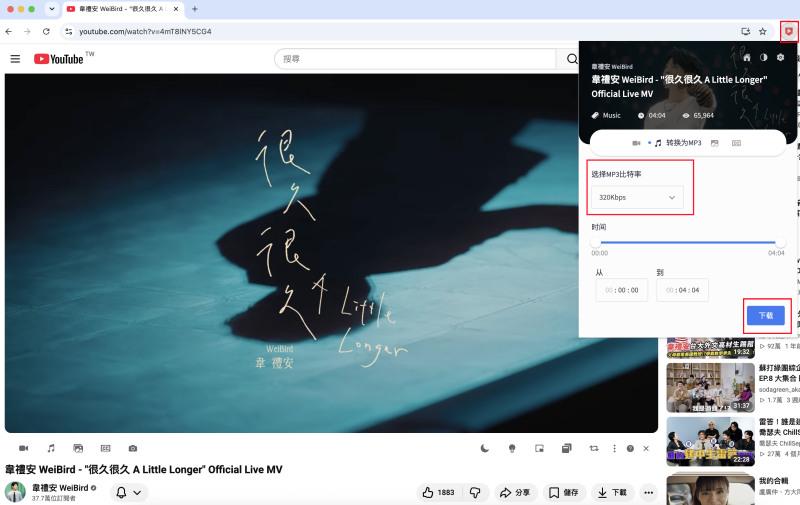Image resolution: width=800 pixels, height=505 pixels.
Task: Click the site info icon in address bar
Action: [x=68, y=32]
